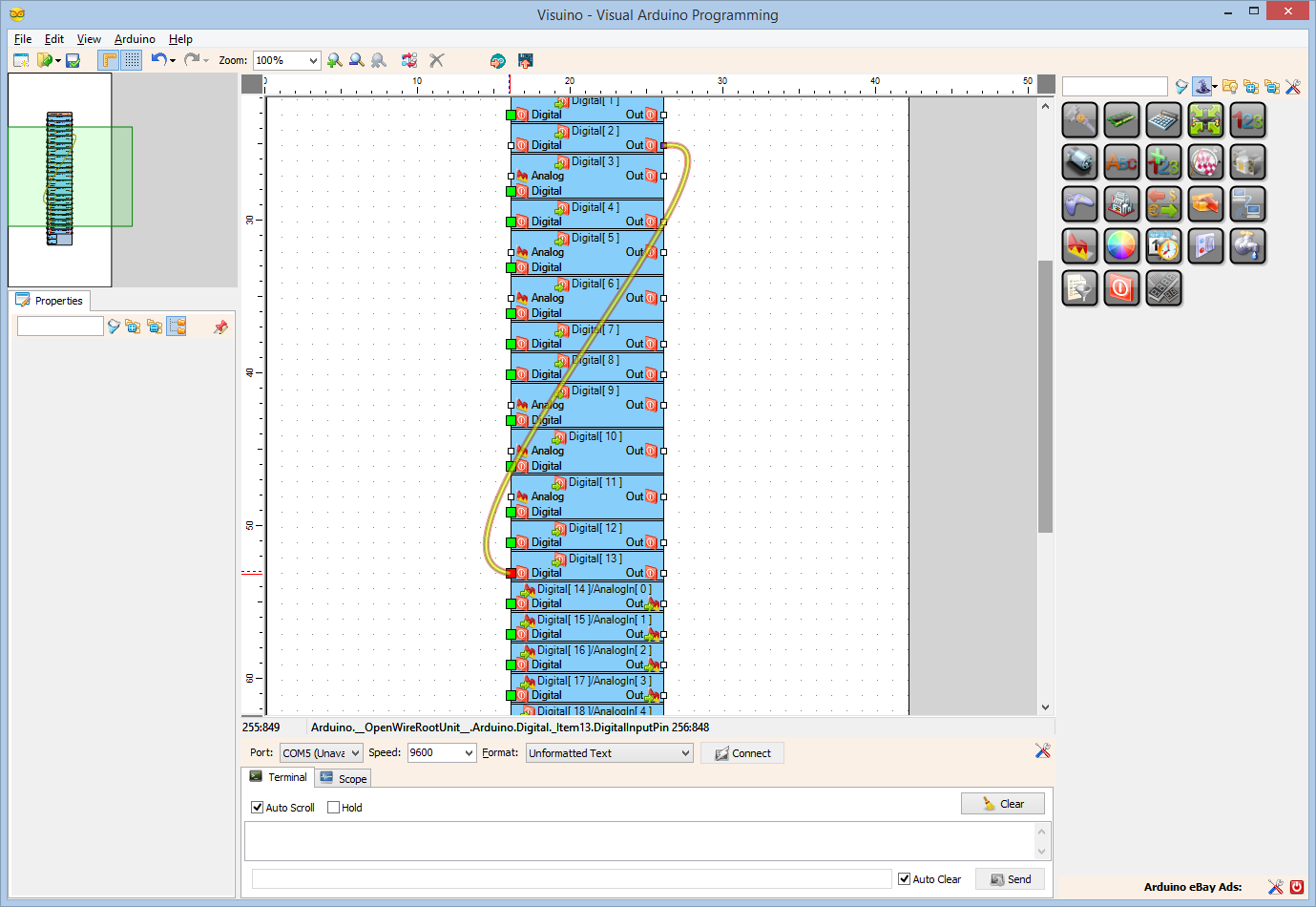
Task: Open the network computers component category
Action: pos(1247,204)
